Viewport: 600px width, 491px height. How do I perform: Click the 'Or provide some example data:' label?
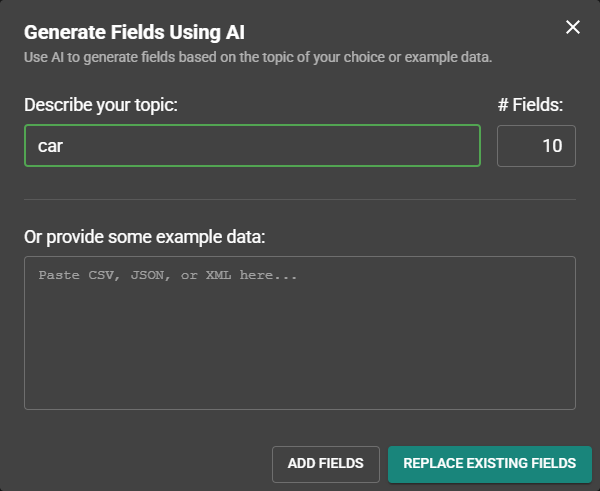coord(145,237)
